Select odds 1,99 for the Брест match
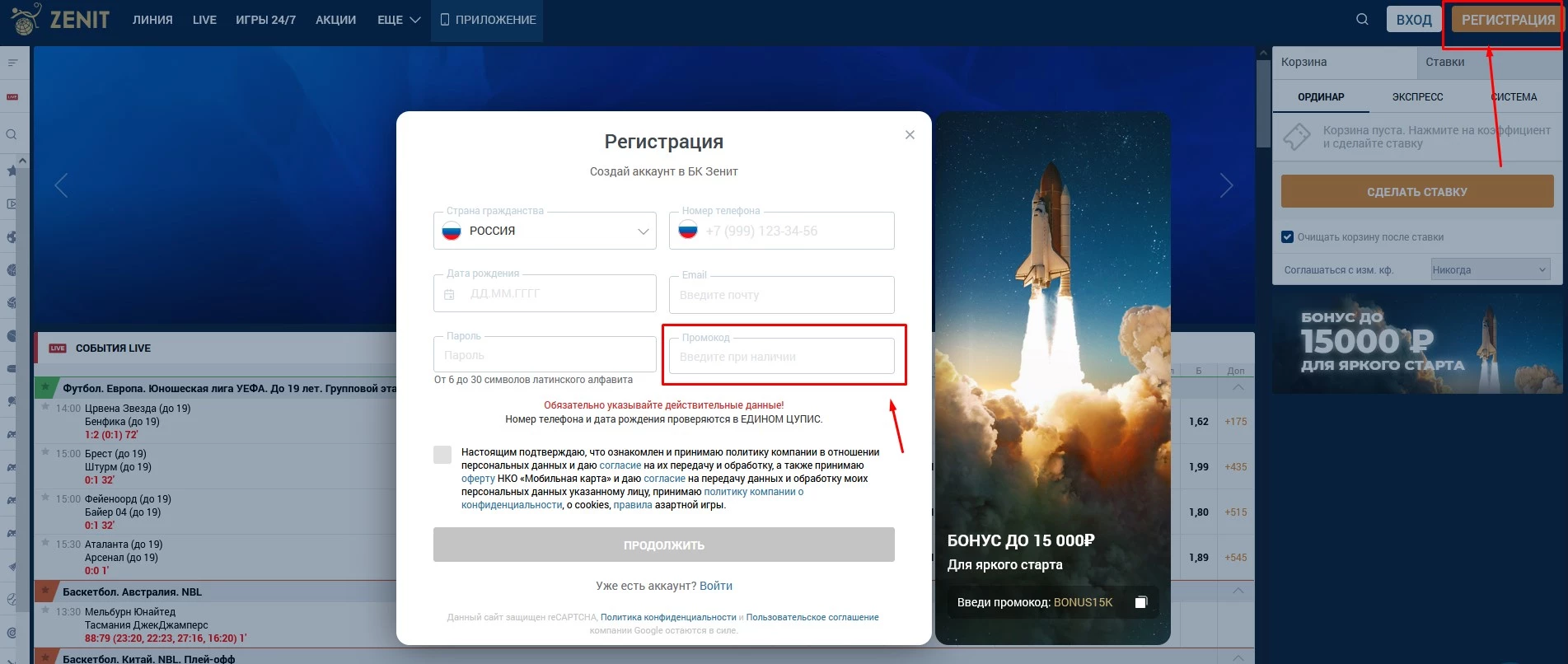Screen dimensions: 1568x664 click(x=1198, y=467)
